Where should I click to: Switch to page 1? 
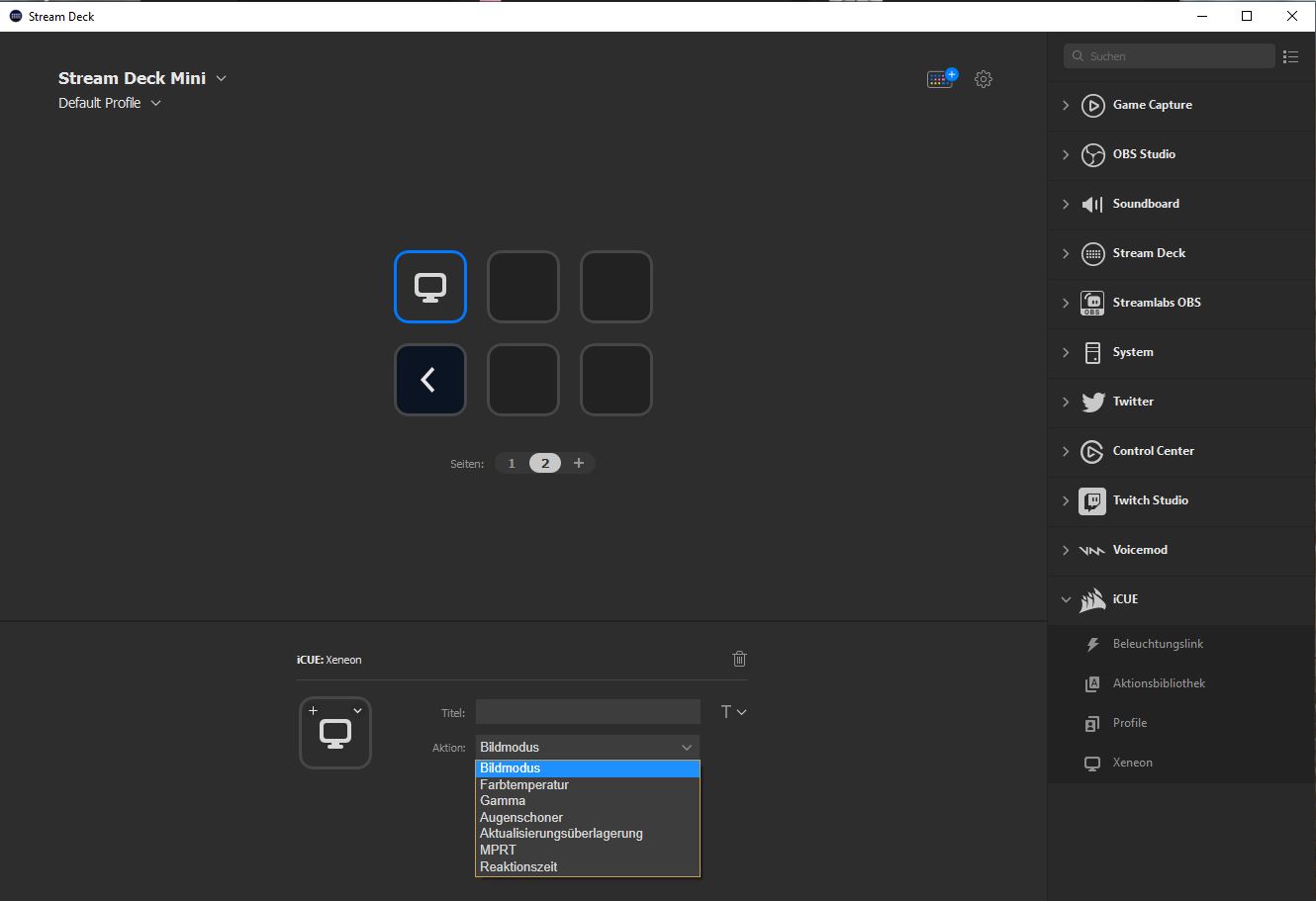click(512, 463)
